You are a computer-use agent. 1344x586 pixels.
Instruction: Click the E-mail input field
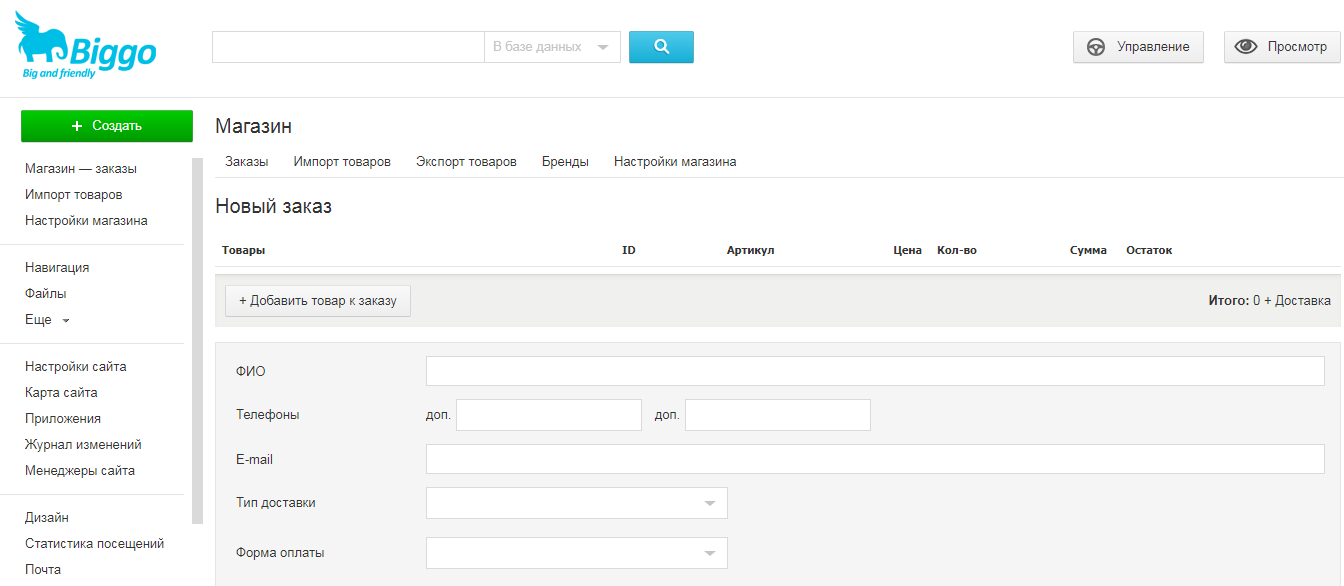(x=875, y=459)
